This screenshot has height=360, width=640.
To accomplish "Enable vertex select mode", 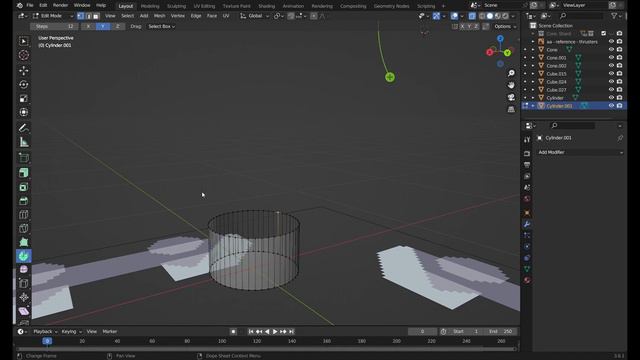I will (x=80, y=16).
